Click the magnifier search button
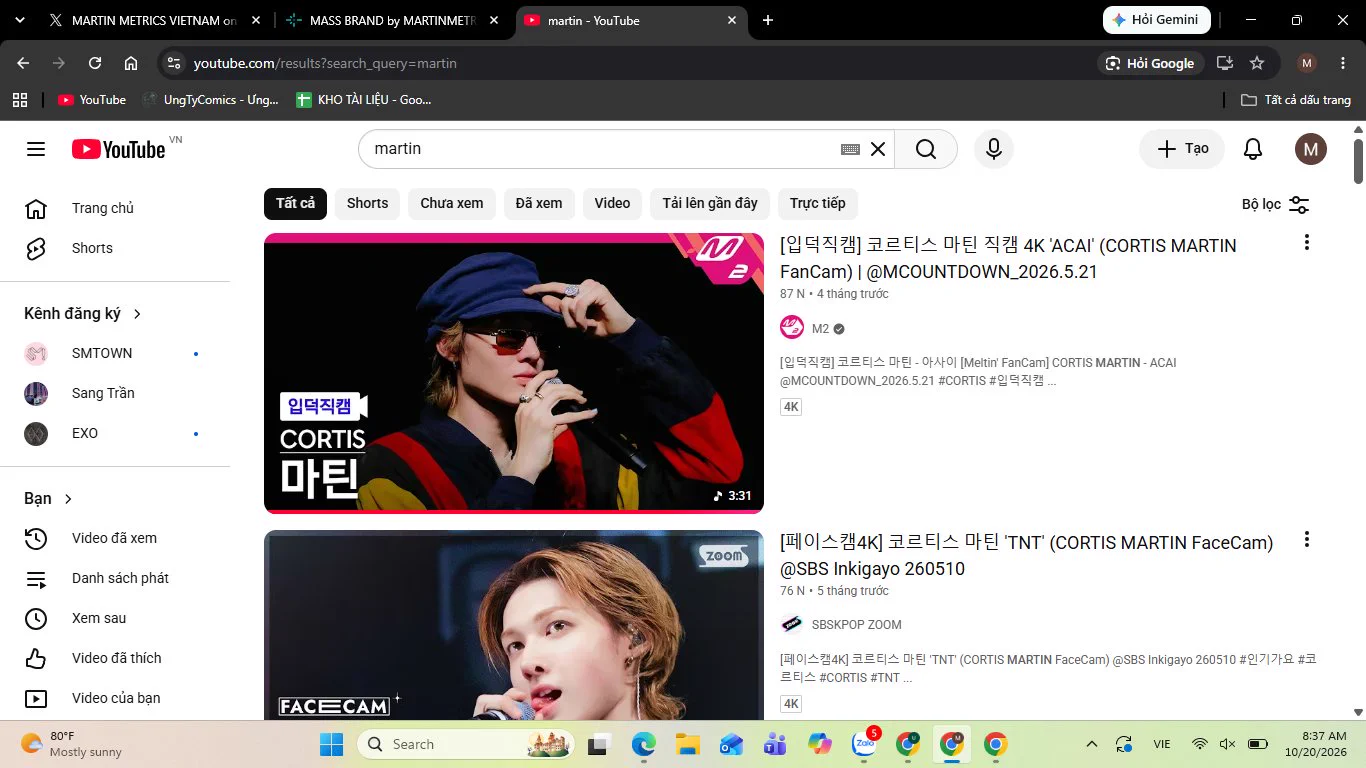 (926, 149)
